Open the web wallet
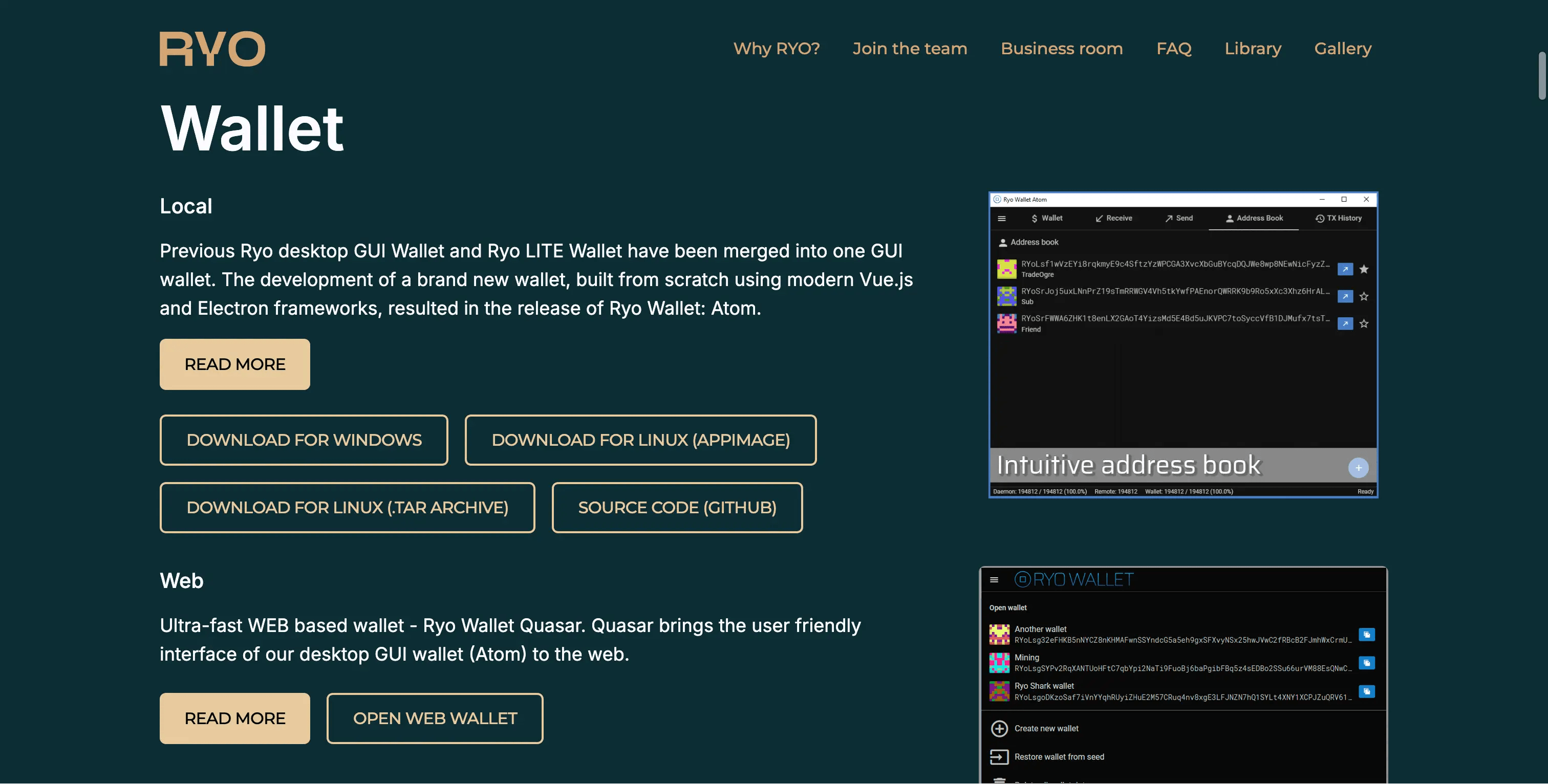 coord(435,718)
